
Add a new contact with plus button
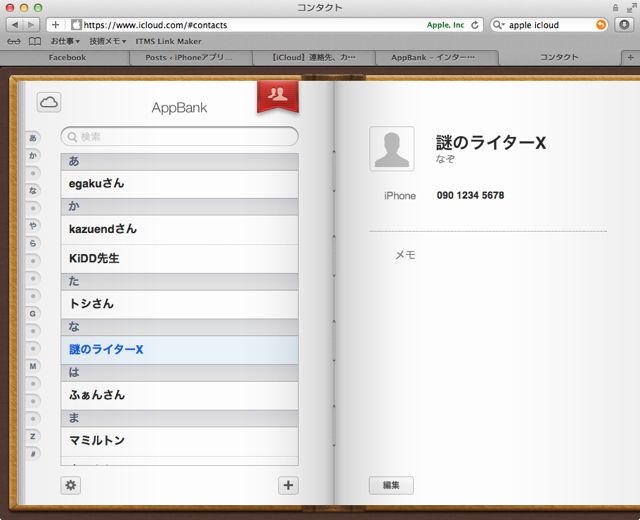tap(288, 485)
